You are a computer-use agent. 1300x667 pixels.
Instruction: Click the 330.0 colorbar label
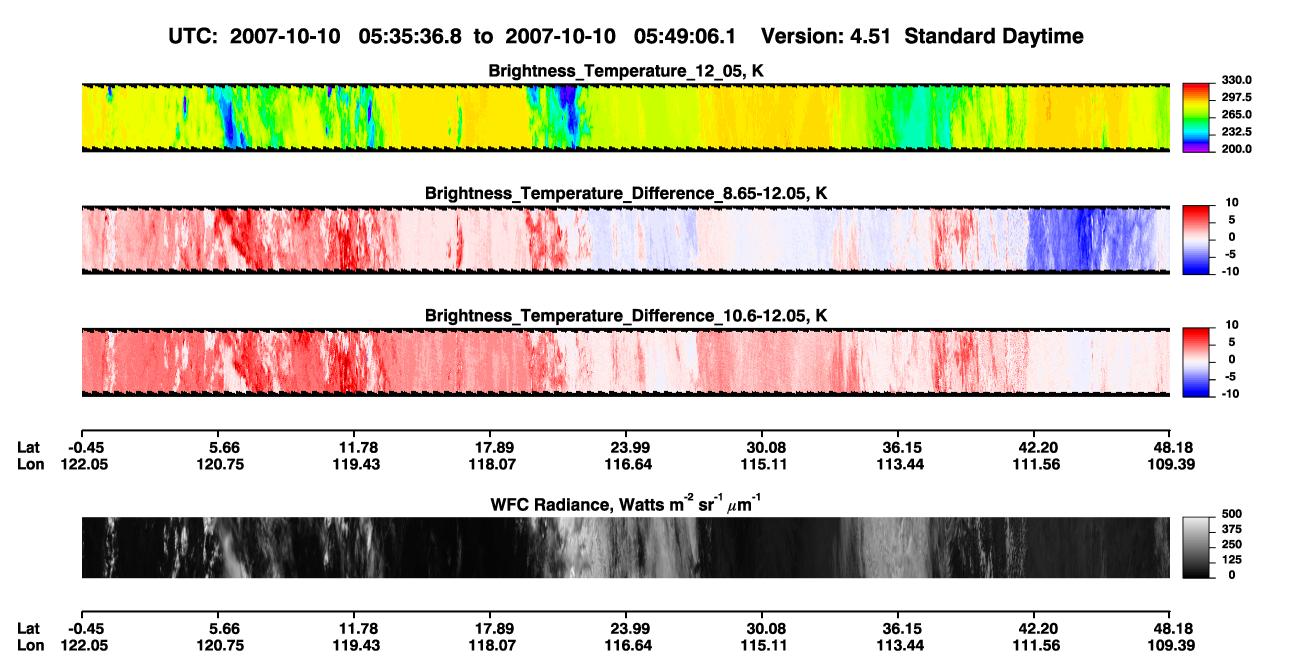[1237, 80]
